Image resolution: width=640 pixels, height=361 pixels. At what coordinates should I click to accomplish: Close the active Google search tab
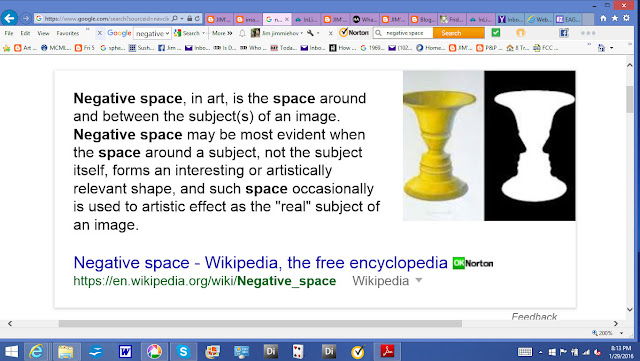[x=287, y=19]
